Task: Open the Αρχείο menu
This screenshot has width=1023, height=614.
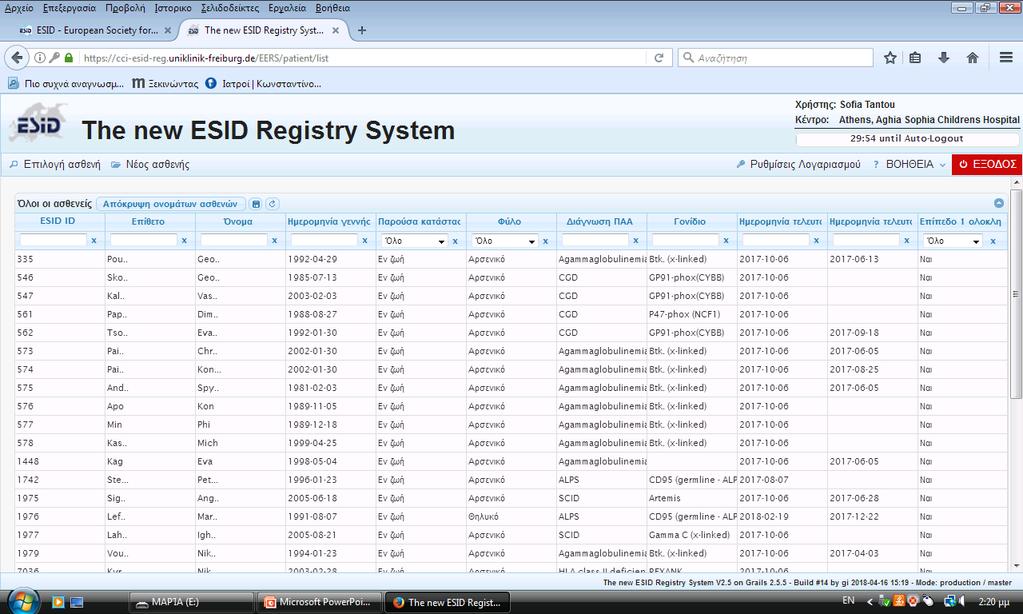Action: tap(18, 8)
